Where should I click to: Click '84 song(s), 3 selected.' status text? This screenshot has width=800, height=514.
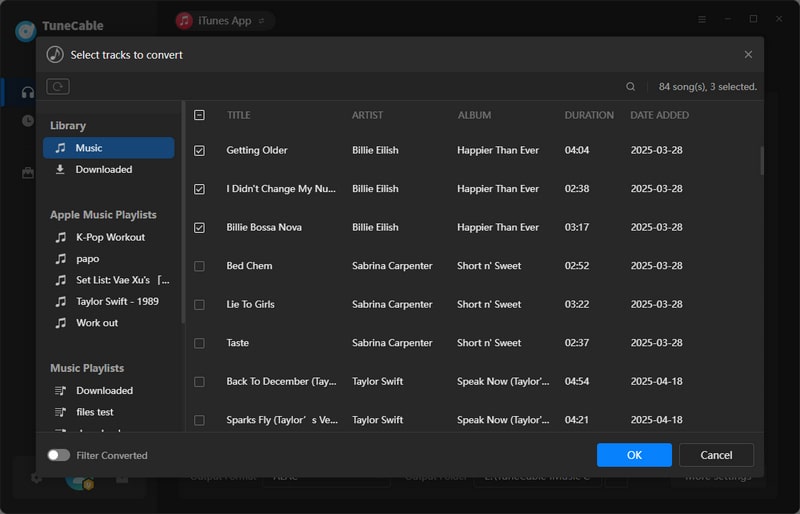coord(708,87)
